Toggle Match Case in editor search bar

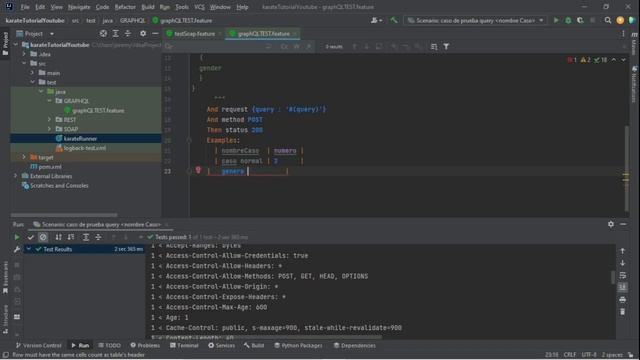[x=284, y=47]
